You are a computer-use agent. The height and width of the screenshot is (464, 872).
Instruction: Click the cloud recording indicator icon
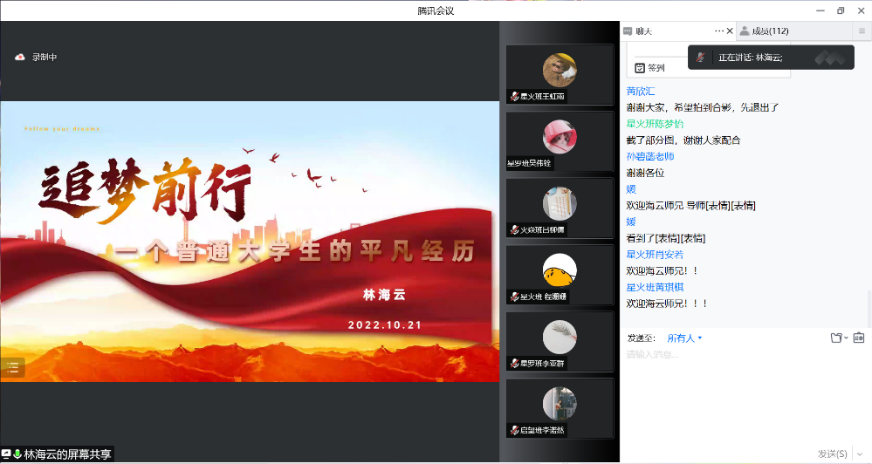pos(19,57)
